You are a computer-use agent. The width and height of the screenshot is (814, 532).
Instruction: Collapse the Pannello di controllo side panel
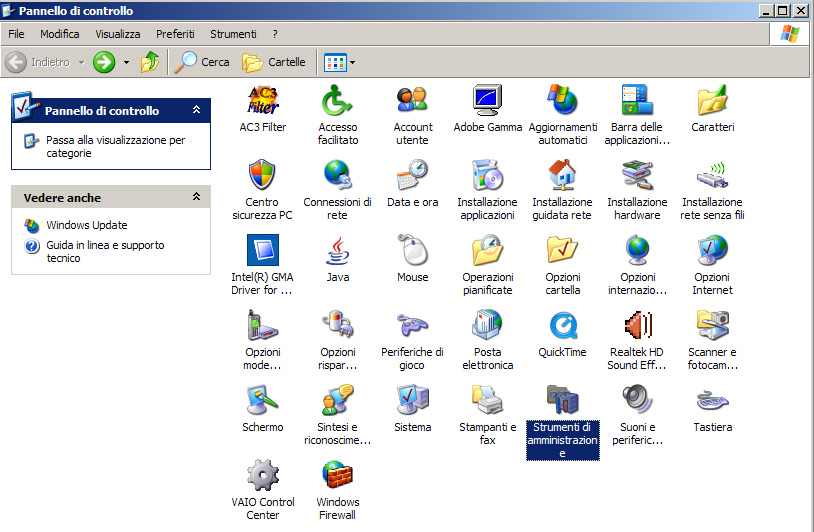[196, 111]
